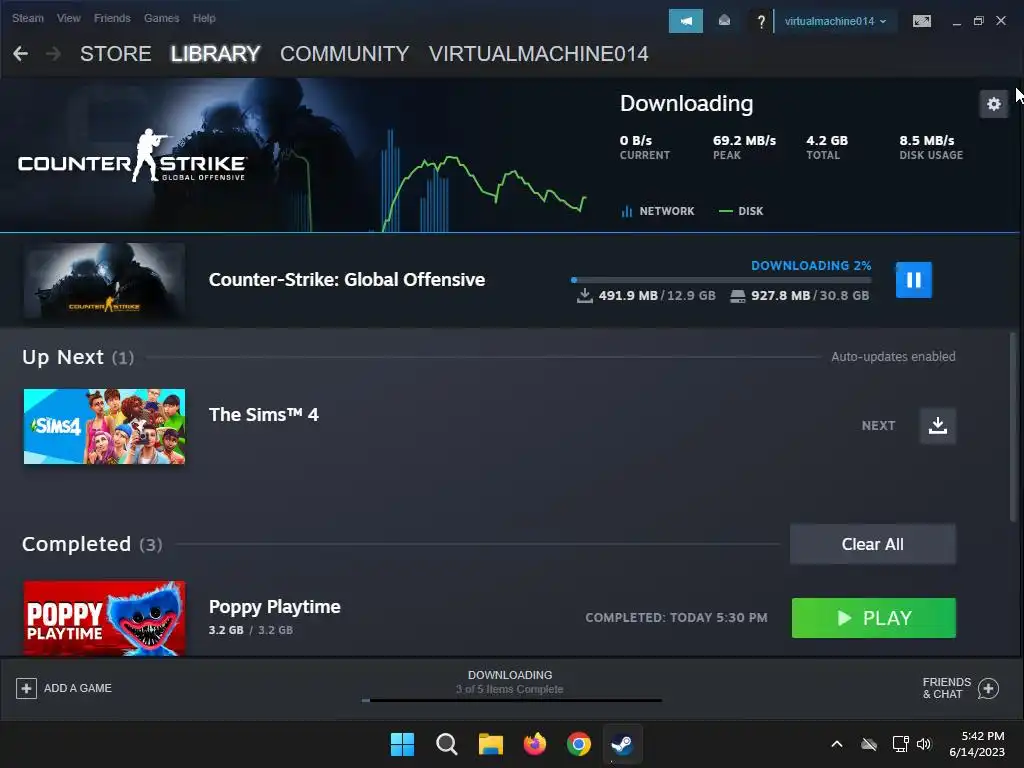Clear all completed downloads
1024x768 pixels.
tap(872, 544)
